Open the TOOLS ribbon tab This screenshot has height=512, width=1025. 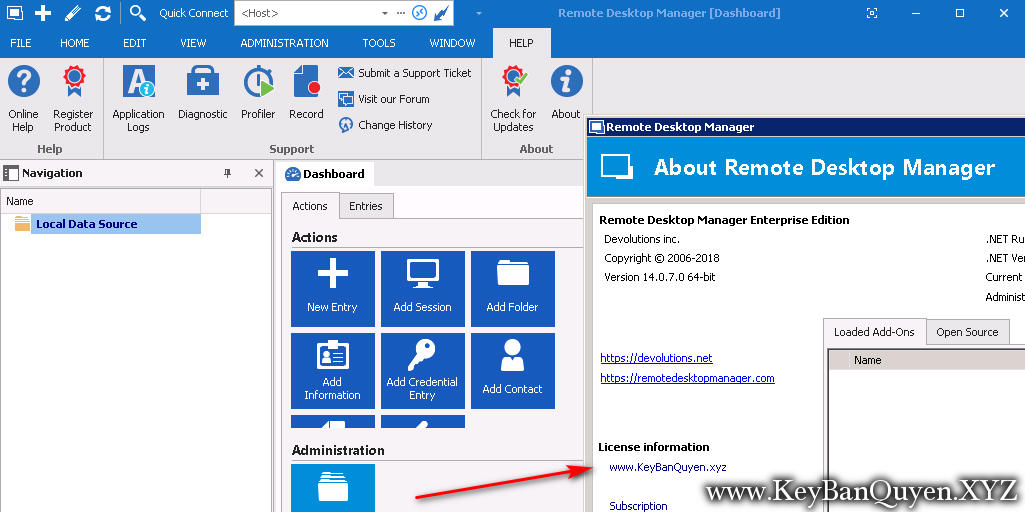(x=379, y=43)
